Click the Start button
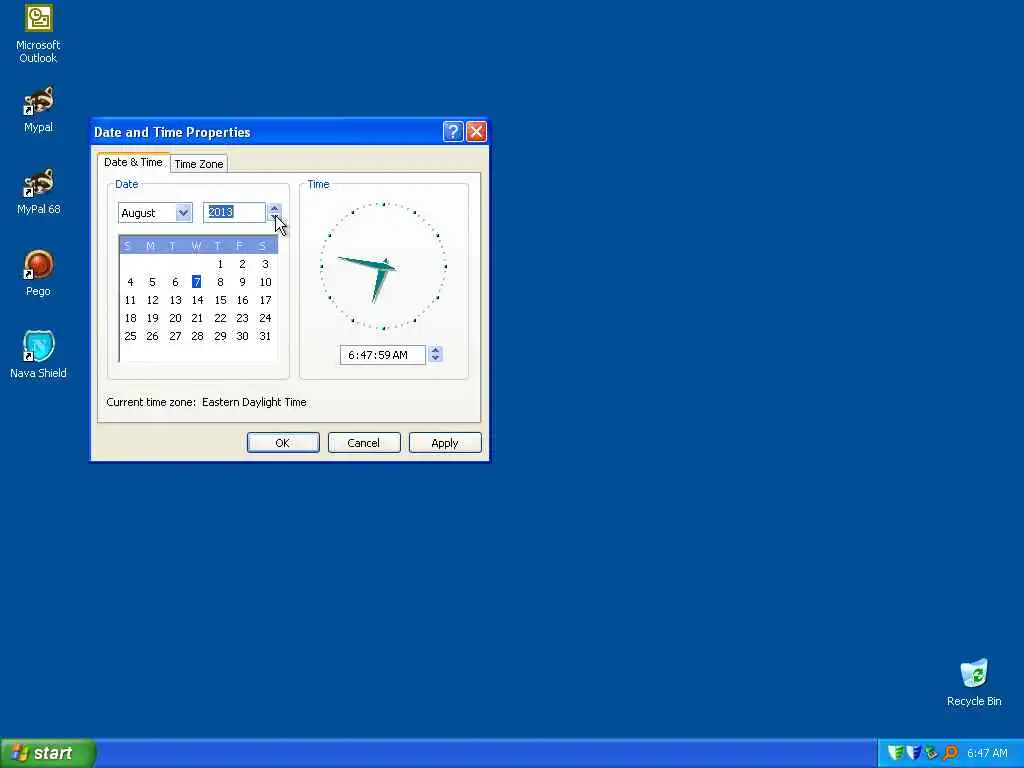Viewport: 1024px width, 768px height. click(x=48, y=753)
